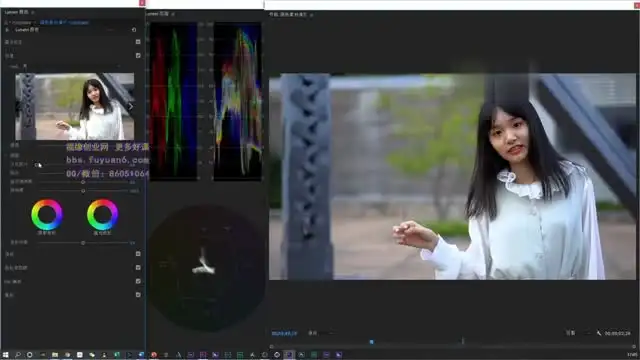
Task: Expand the 晕影 Vignette section
Action: click(9, 295)
